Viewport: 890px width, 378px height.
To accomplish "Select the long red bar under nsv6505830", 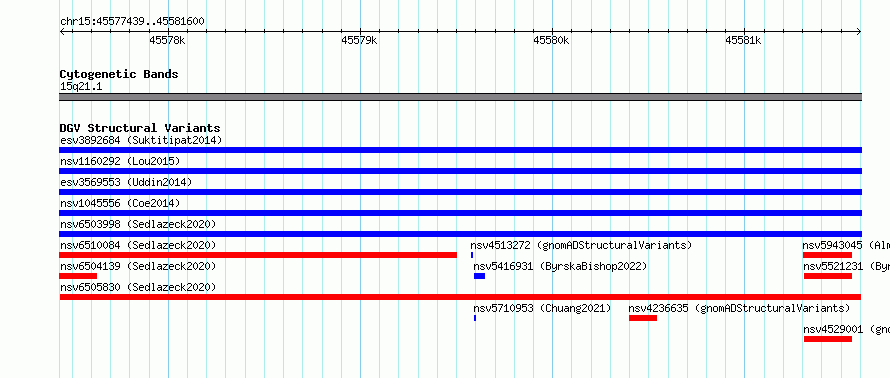I will [x=460, y=297].
